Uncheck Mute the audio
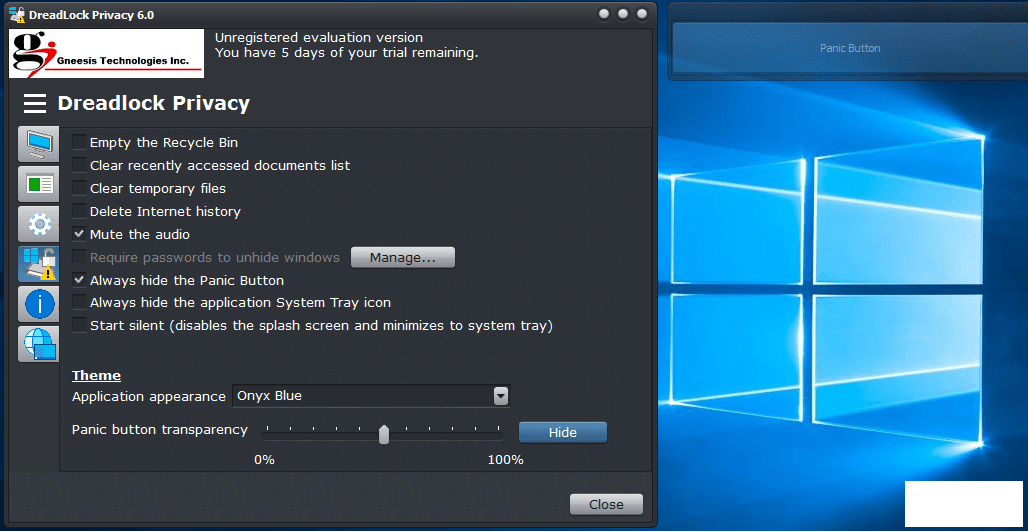 coord(79,234)
